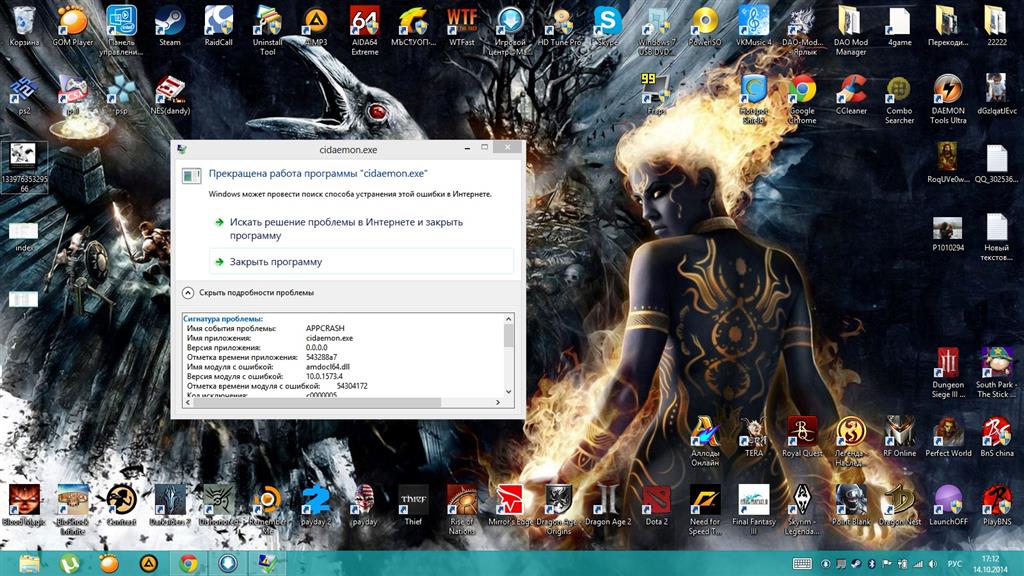Viewport: 1024px width, 576px height.
Task: Click the Сигнатура проблемы heading
Action: (223, 319)
